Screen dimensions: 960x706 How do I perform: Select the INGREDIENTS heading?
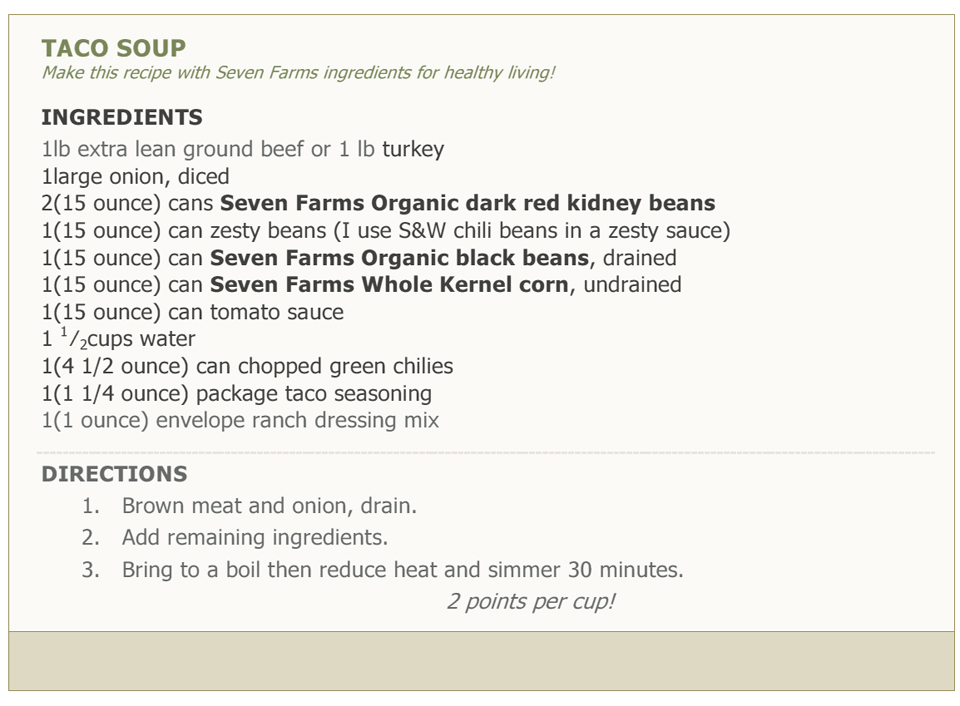(122, 117)
